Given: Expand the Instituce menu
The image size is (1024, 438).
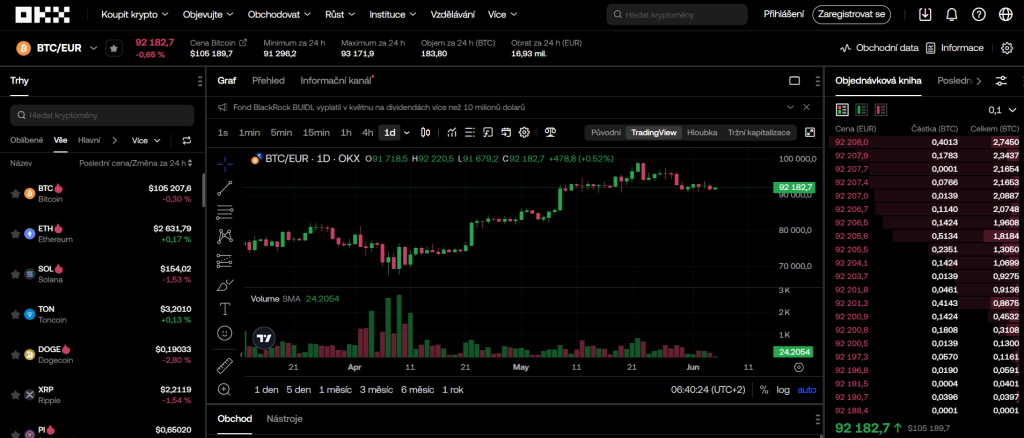Looking at the screenshot, I should pyautogui.click(x=393, y=14).
